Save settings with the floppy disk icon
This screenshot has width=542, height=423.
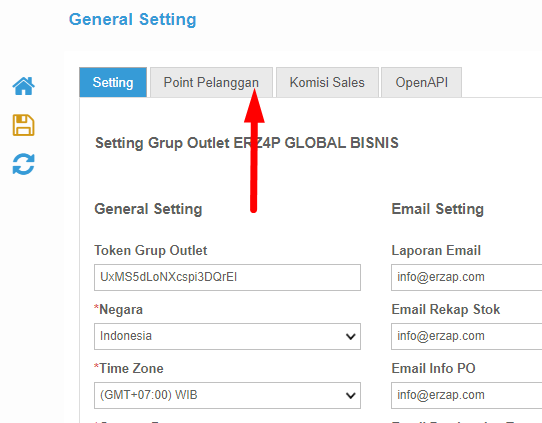click(24, 125)
